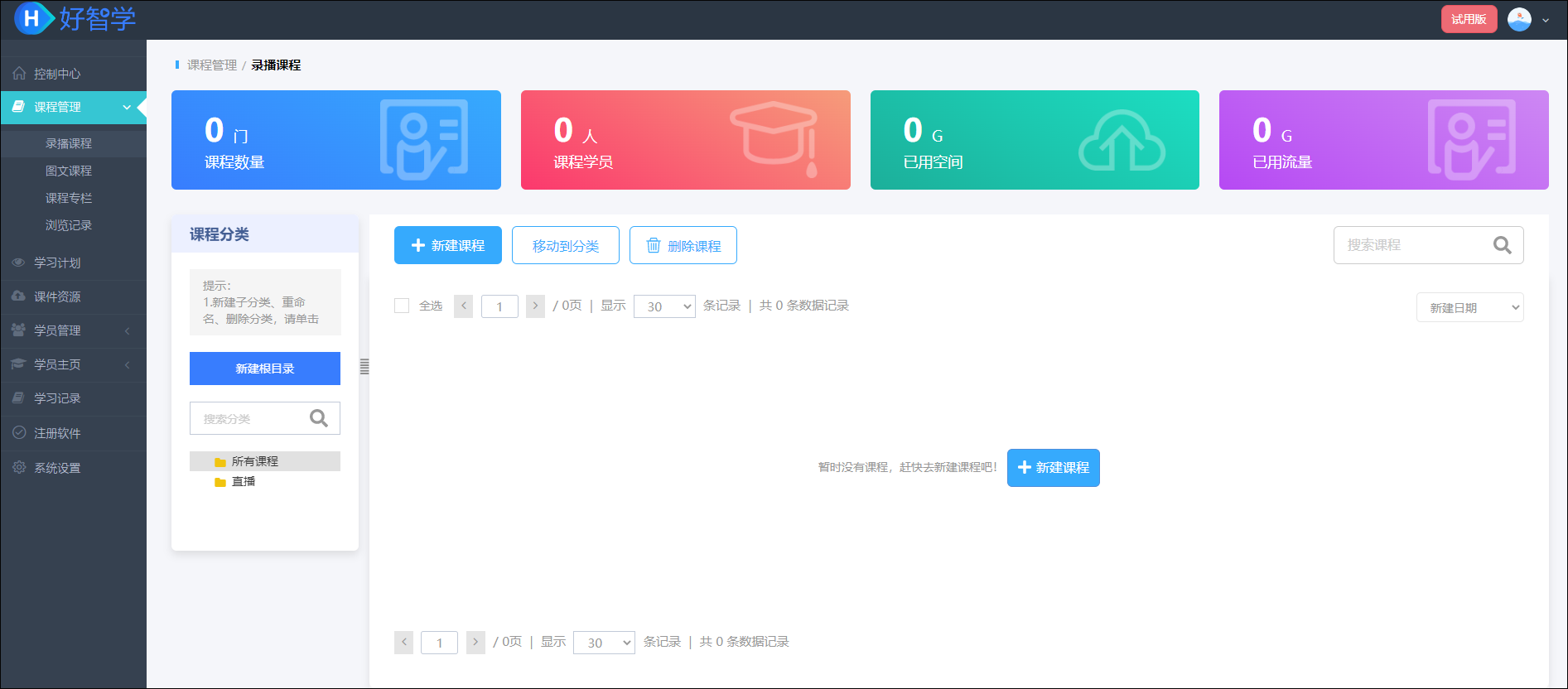Click the 删除课程 button
The width and height of the screenshot is (1568, 689).
click(683, 245)
